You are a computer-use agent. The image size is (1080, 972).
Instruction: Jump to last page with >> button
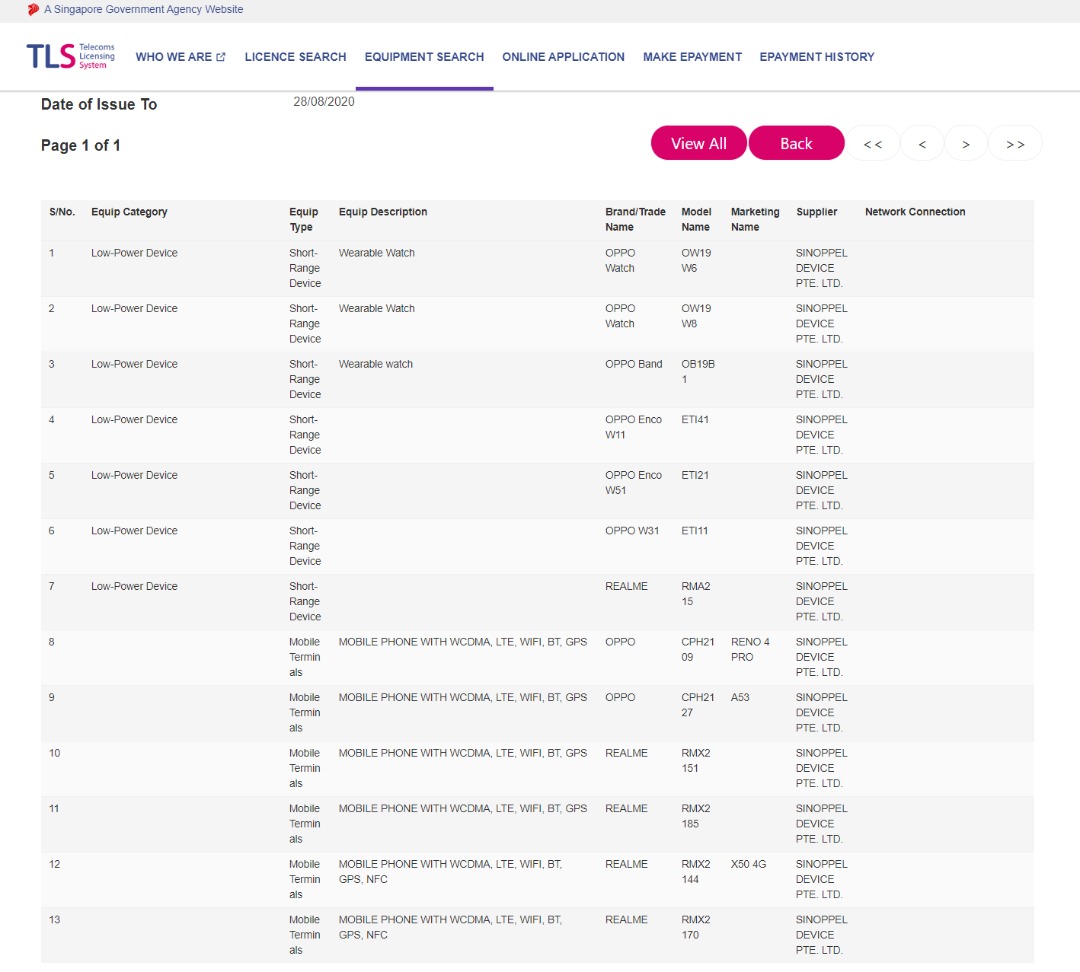click(x=1015, y=144)
